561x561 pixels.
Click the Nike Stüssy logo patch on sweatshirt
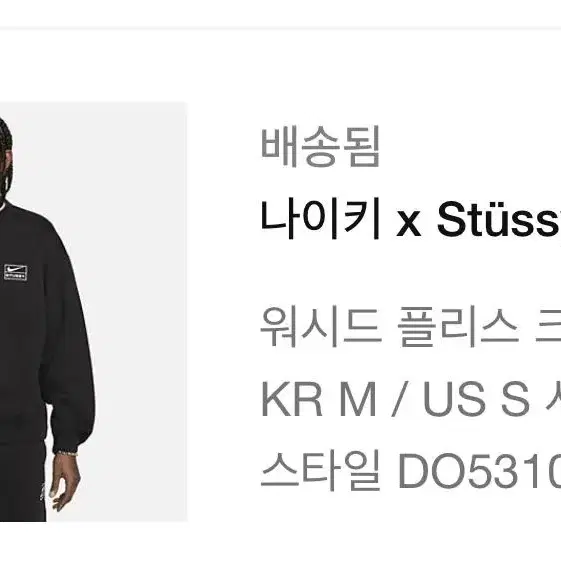pos(16,273)
